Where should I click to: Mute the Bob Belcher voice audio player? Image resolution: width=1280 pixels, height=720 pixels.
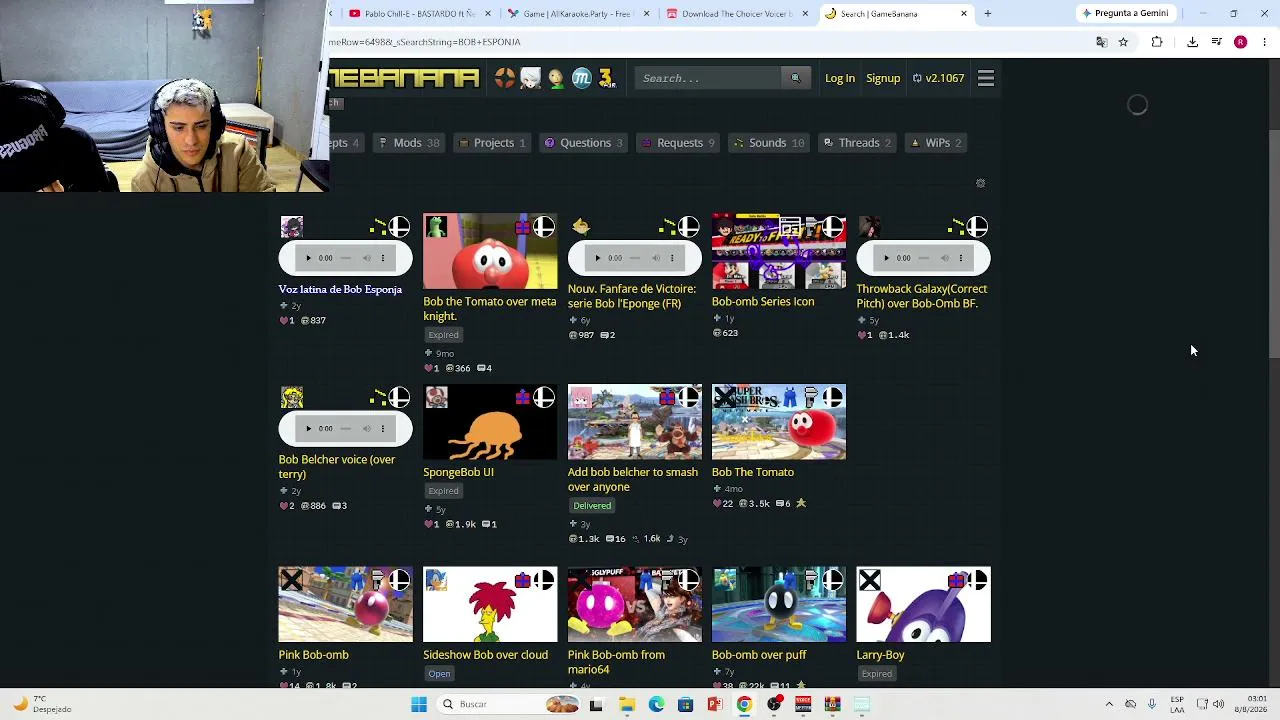point(366,429)
